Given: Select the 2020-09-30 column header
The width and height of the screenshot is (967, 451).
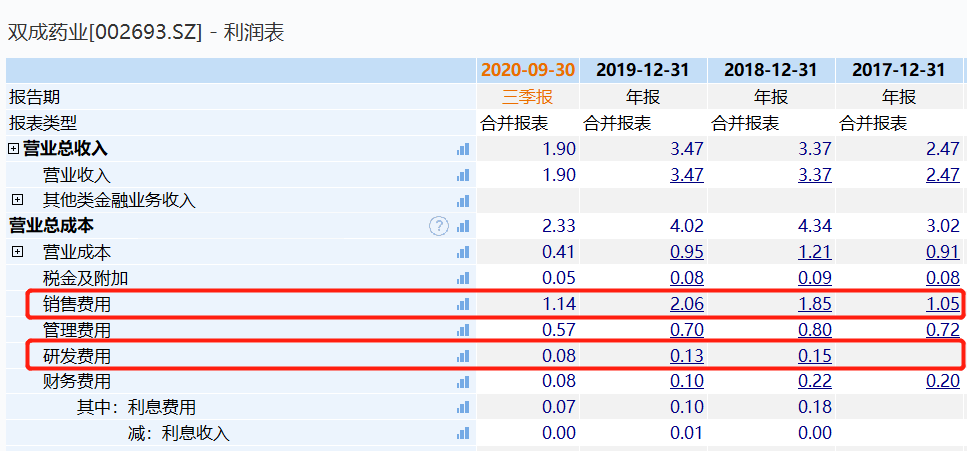Looking at the screenshot, I should [x=528, y=70].
